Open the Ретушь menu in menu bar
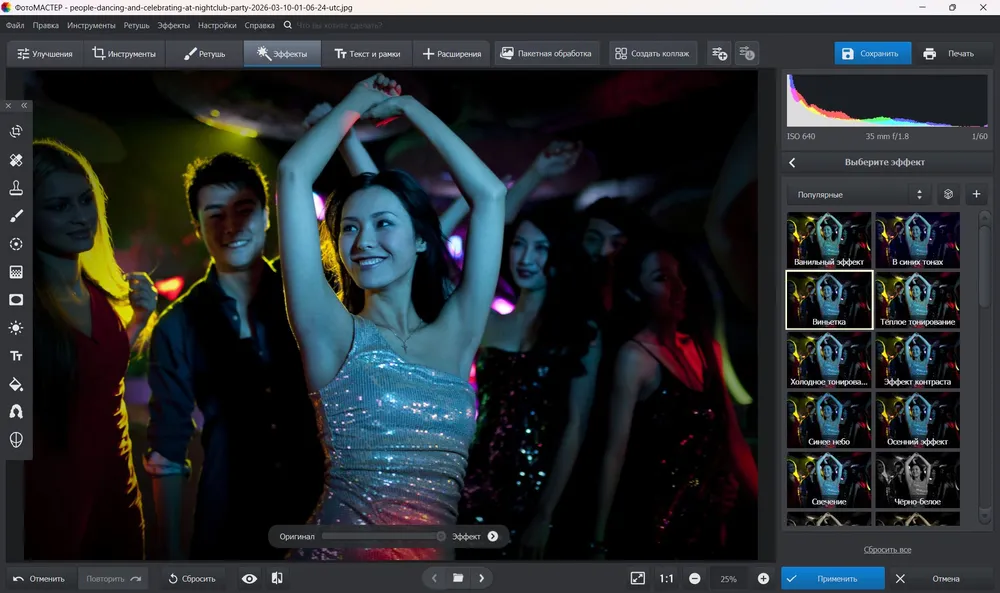Image resolution: width=1000 pixels, height=593 pixels. (136, 26)
